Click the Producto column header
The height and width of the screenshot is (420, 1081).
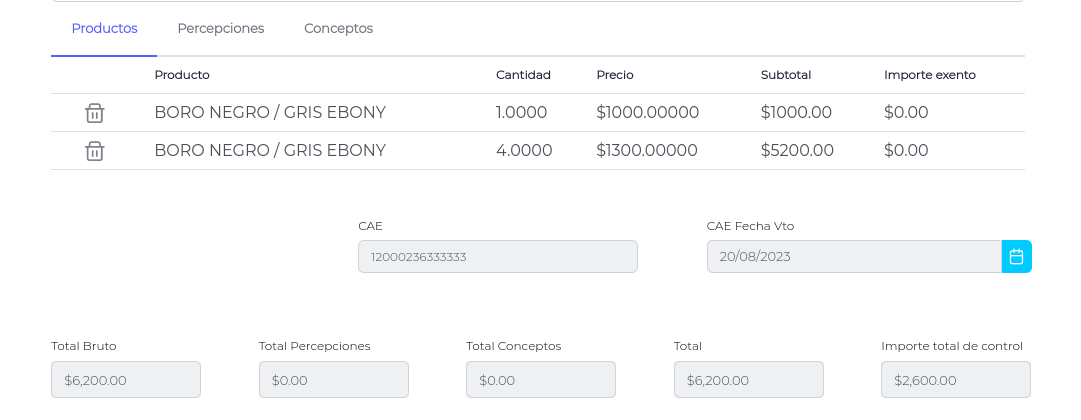click(182, 75)
